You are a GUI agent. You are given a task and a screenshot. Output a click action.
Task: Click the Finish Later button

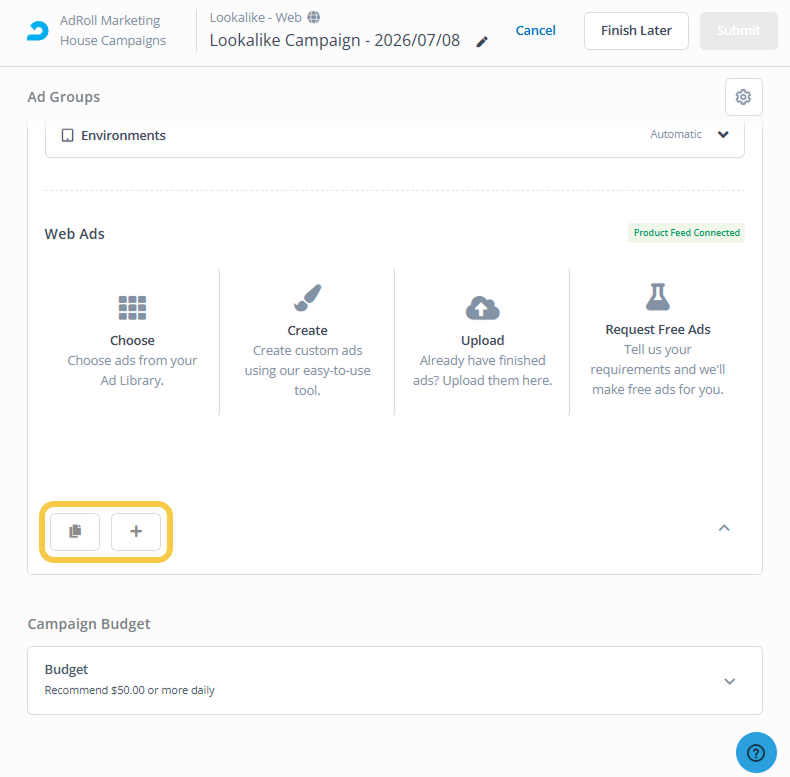coord(636,31)
